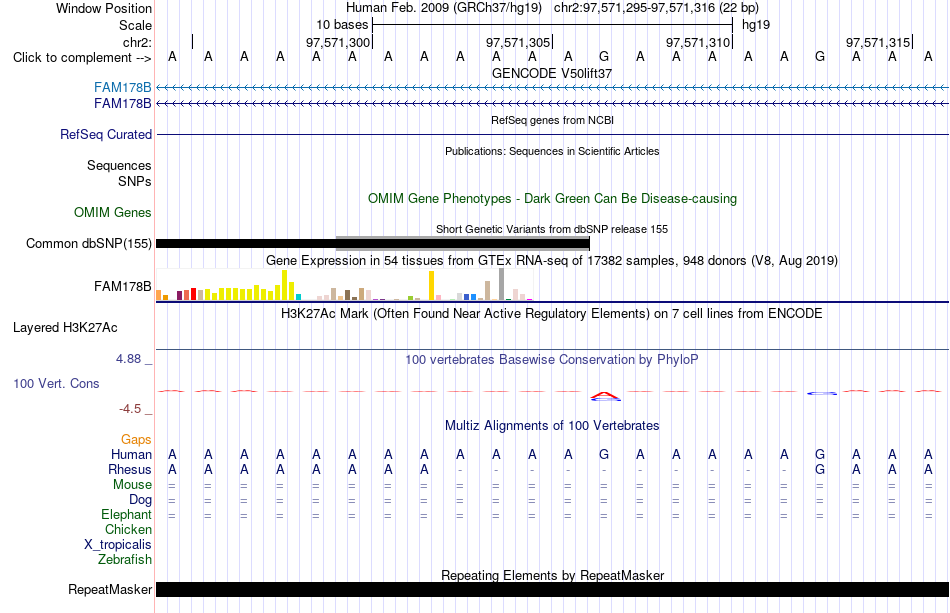Click the 4.88 PhyloP upper limit value
Screen dimensions: 950x613
(128, 359)
